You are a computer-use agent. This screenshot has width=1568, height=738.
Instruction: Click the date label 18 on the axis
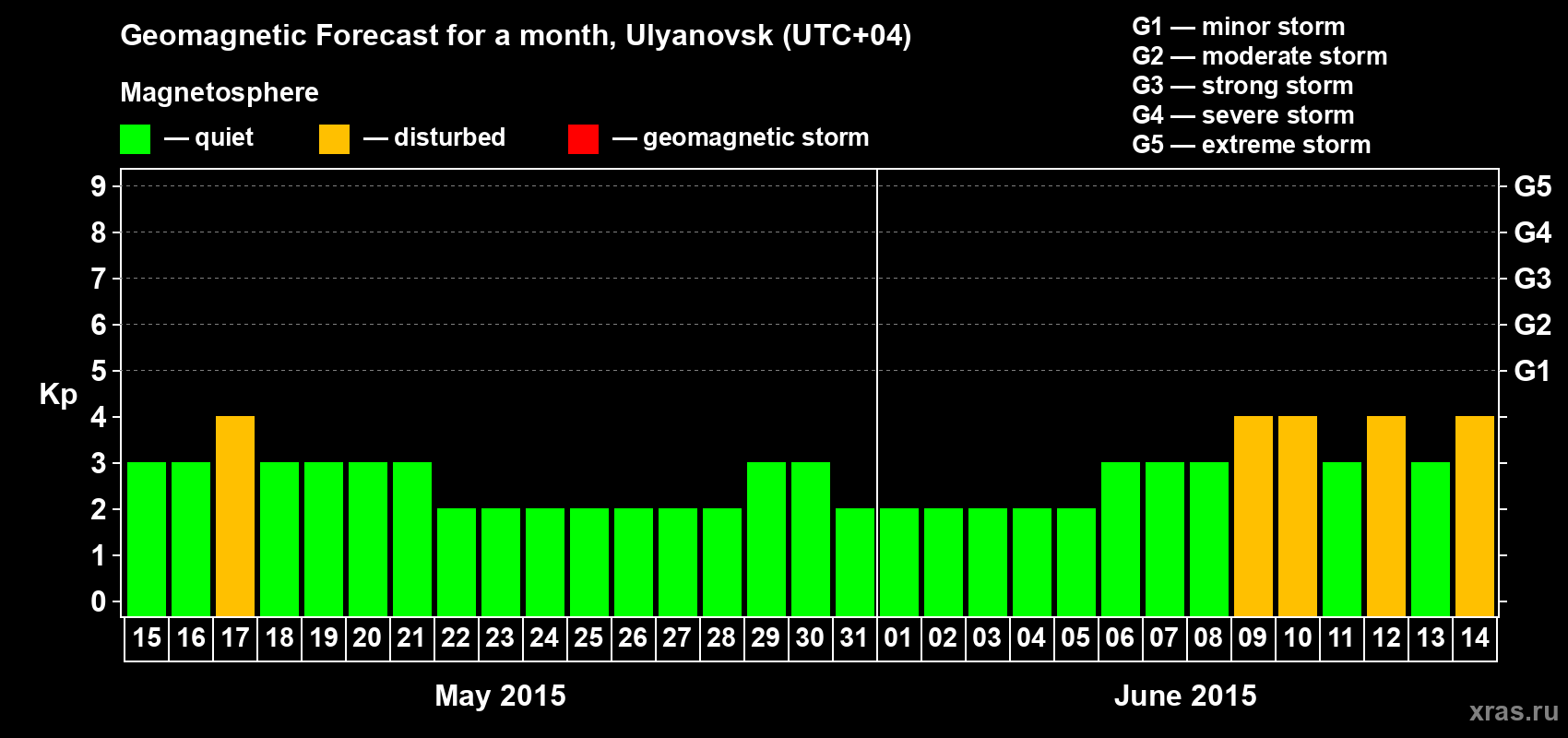[x=279, y=638]
